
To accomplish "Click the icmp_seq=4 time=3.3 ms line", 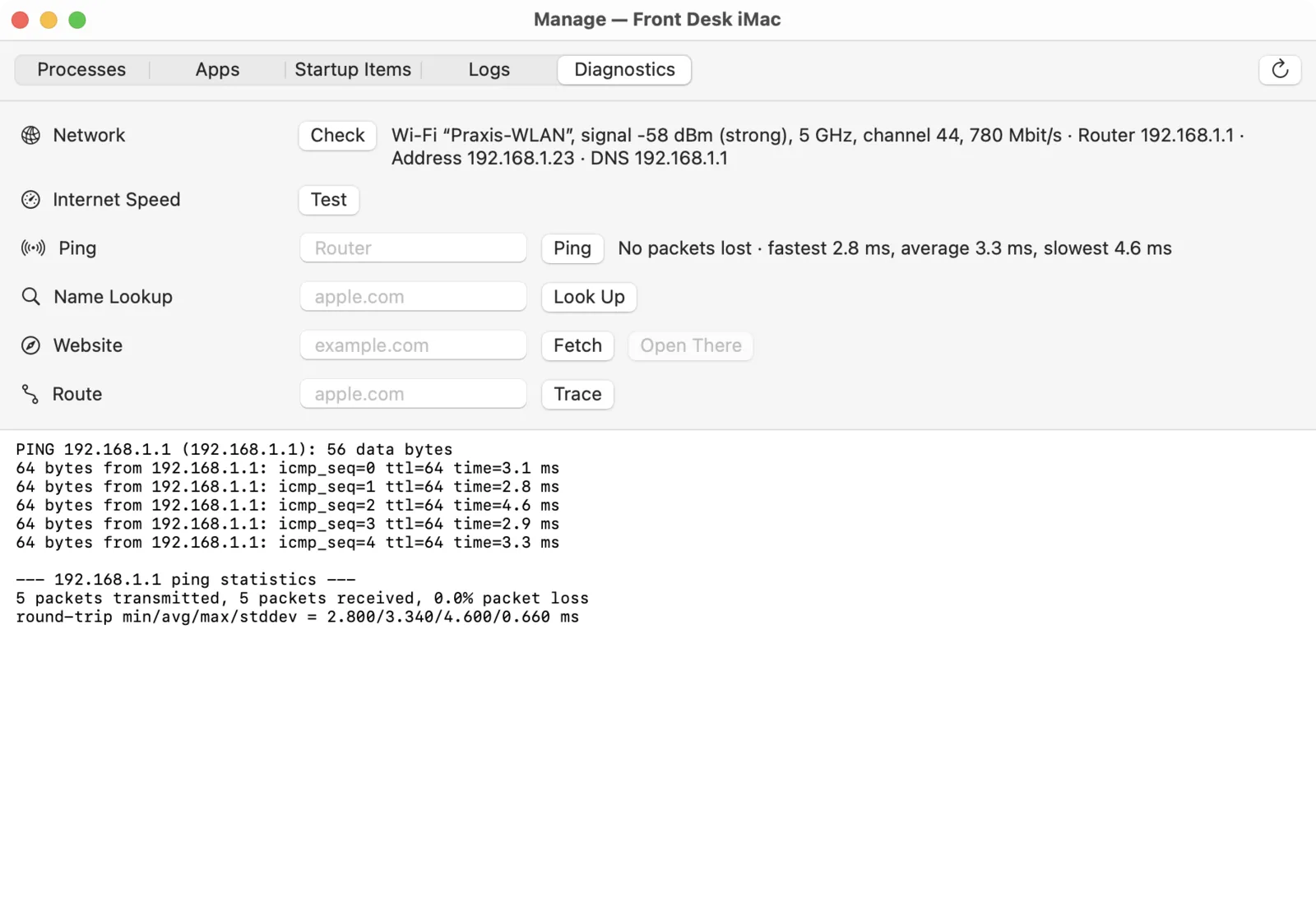I will (288, 542).
